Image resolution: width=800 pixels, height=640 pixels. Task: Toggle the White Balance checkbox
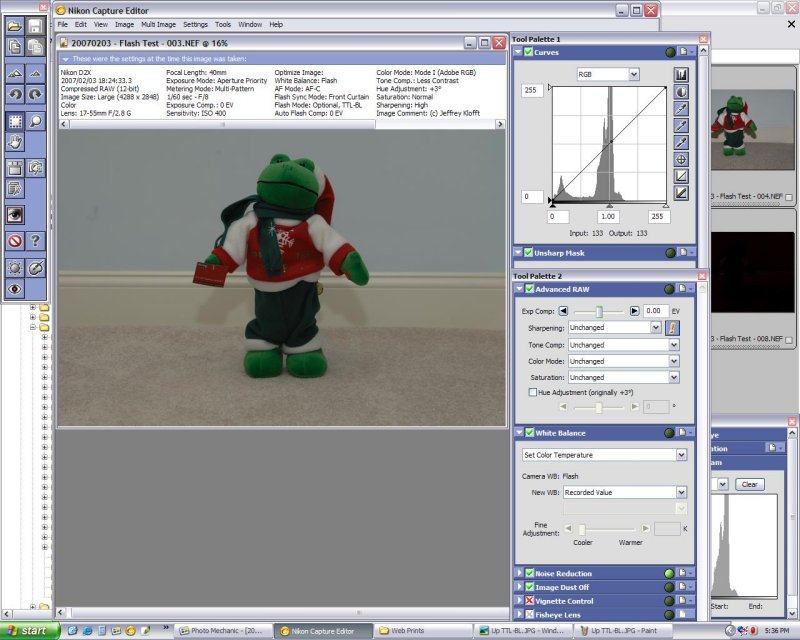tap(530, 433)
